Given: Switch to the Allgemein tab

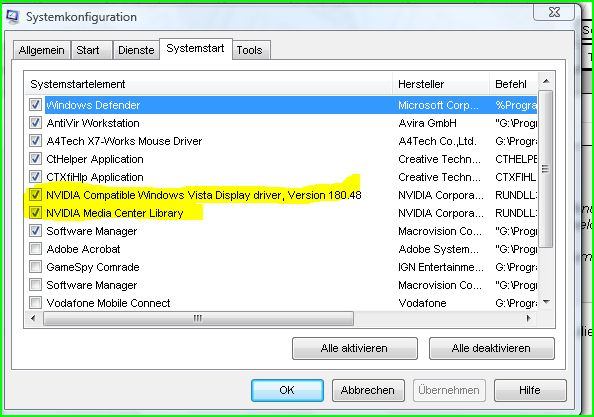Looking at the screenshot, I should (41, 50).
